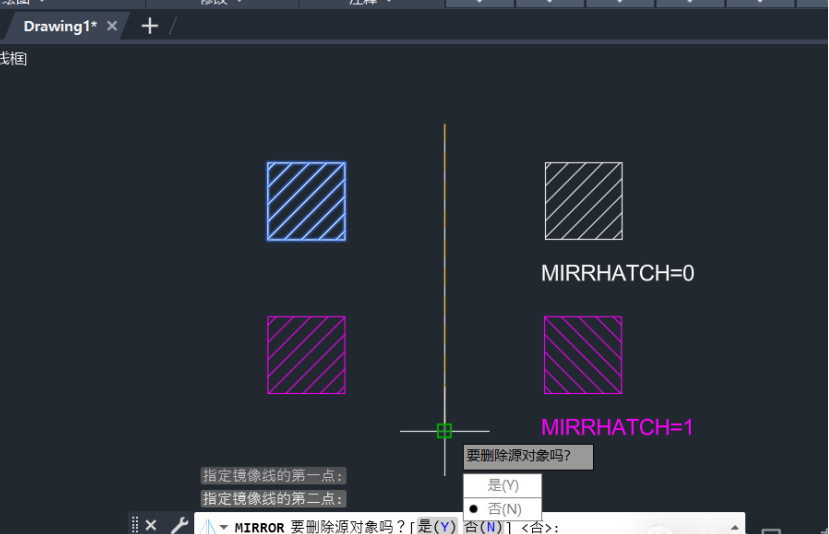Click the magenta MIRRHATCH=1 text label
The width and height of the screenshot is (829, 534).
coord(617,427)
